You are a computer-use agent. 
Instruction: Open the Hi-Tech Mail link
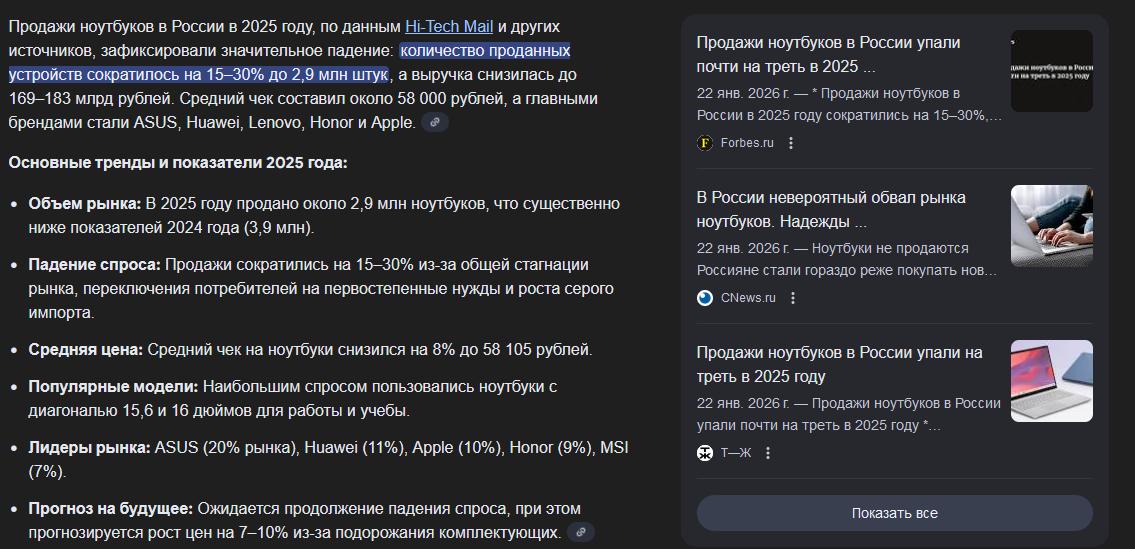pyautogui.click(x=449, y=26)
